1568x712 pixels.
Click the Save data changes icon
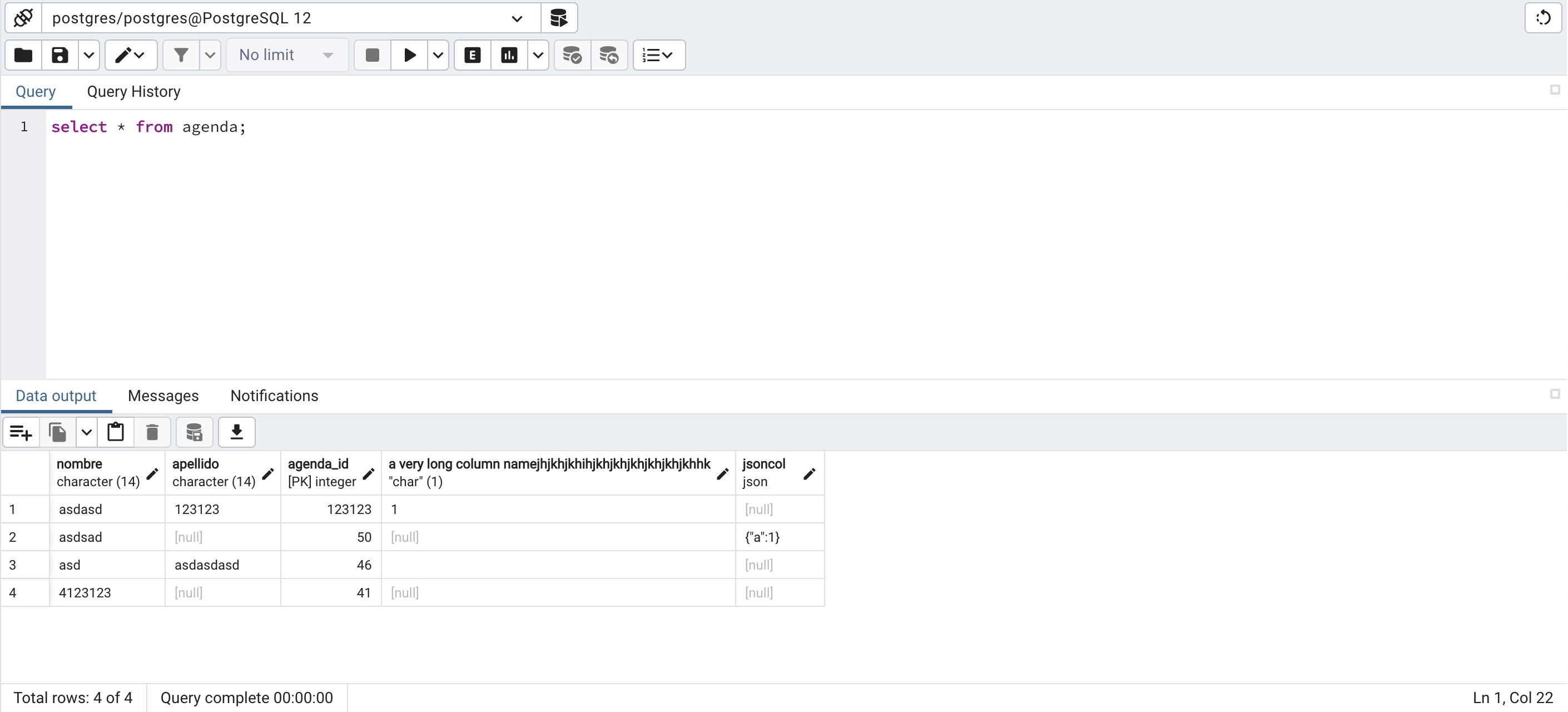click(194, 432)
